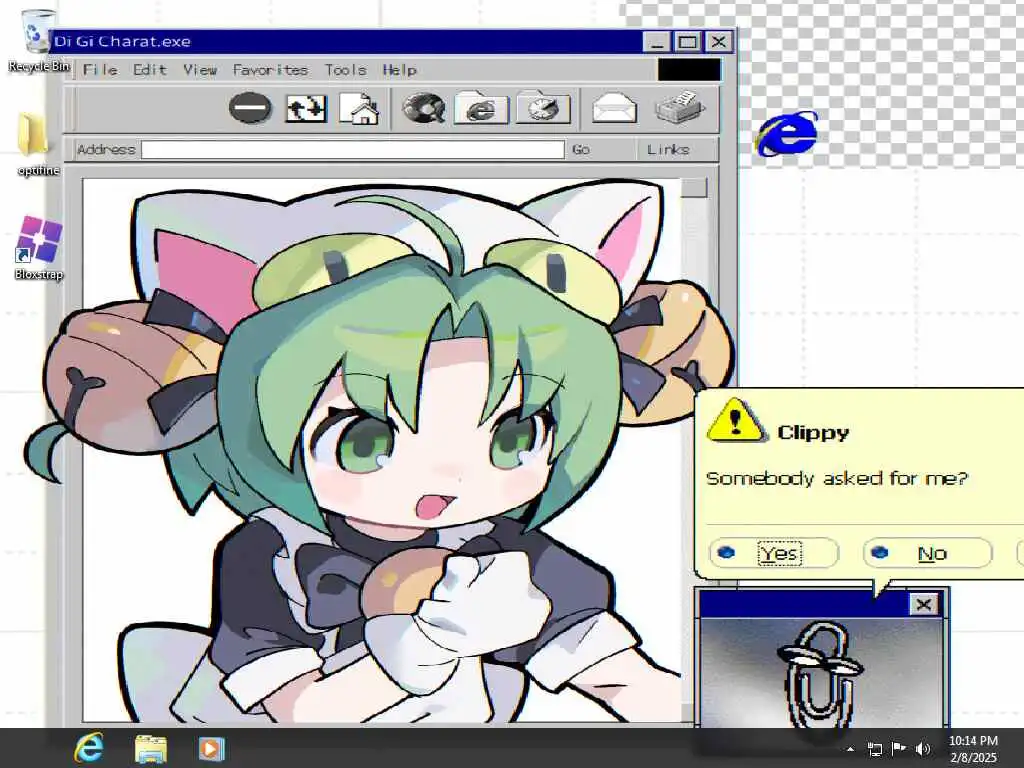Open the Favorites menu
The image size is (1024, 768).
[270, 70]
